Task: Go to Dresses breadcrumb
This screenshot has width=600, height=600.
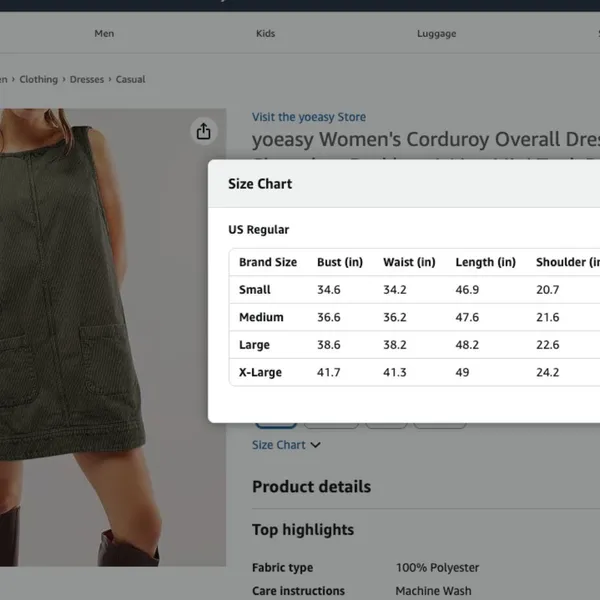Action: point(87,79)
